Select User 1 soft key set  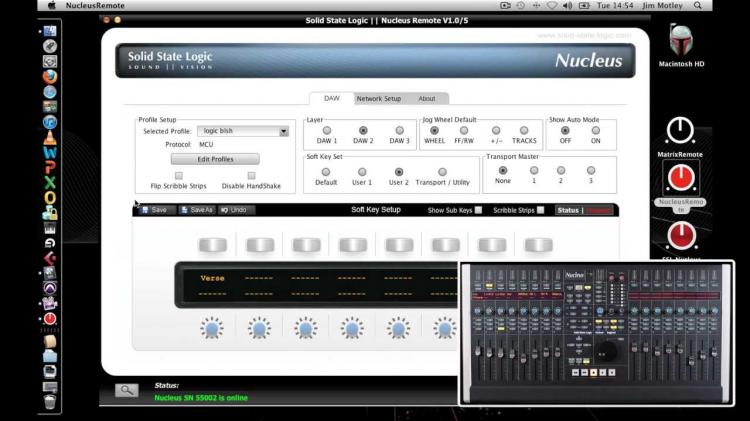(x=362, y=172)
